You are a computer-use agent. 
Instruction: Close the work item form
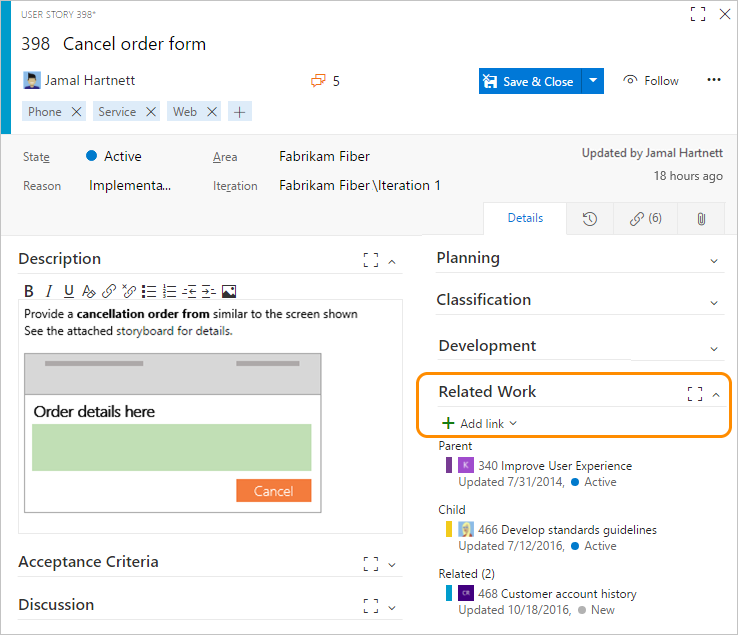click(x=725, y=14)
